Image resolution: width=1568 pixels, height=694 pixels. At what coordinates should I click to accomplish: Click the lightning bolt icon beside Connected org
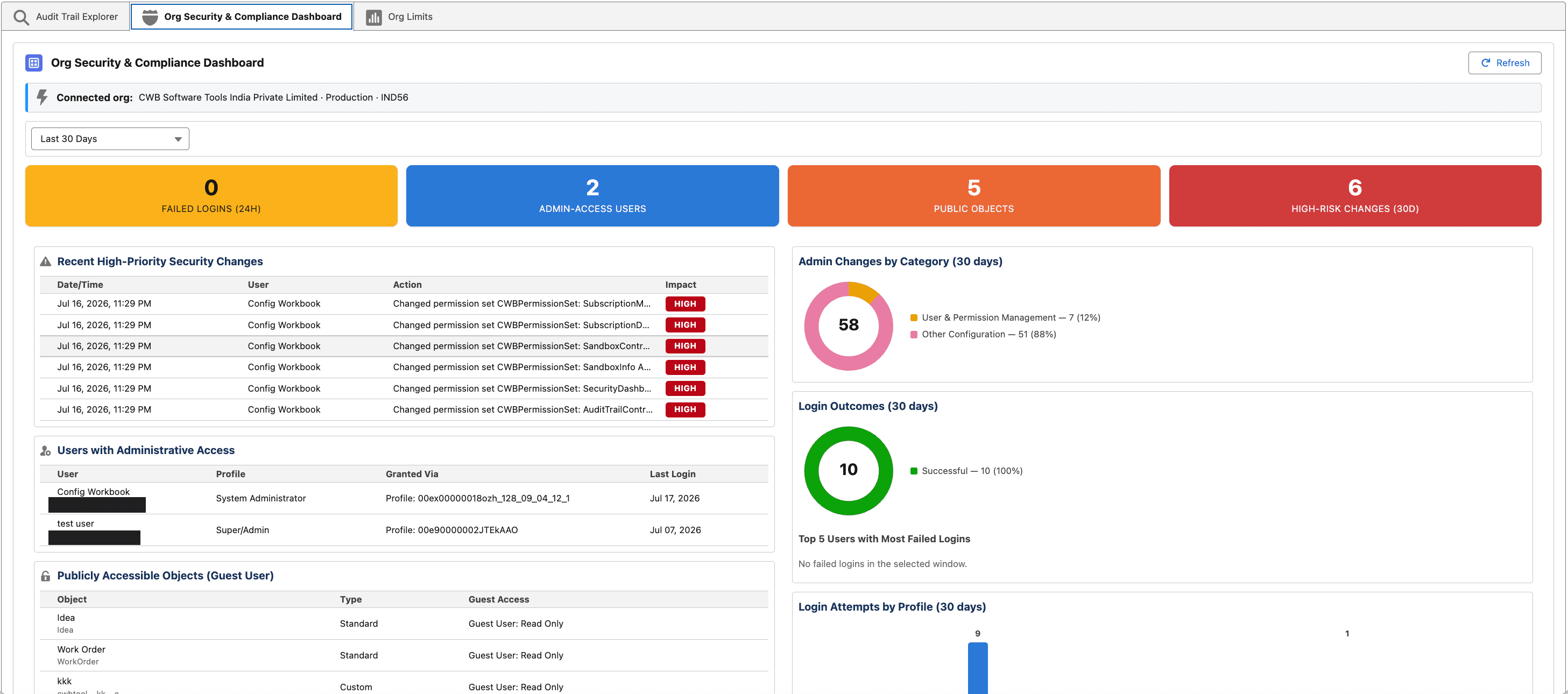click(x=42, y=97)
